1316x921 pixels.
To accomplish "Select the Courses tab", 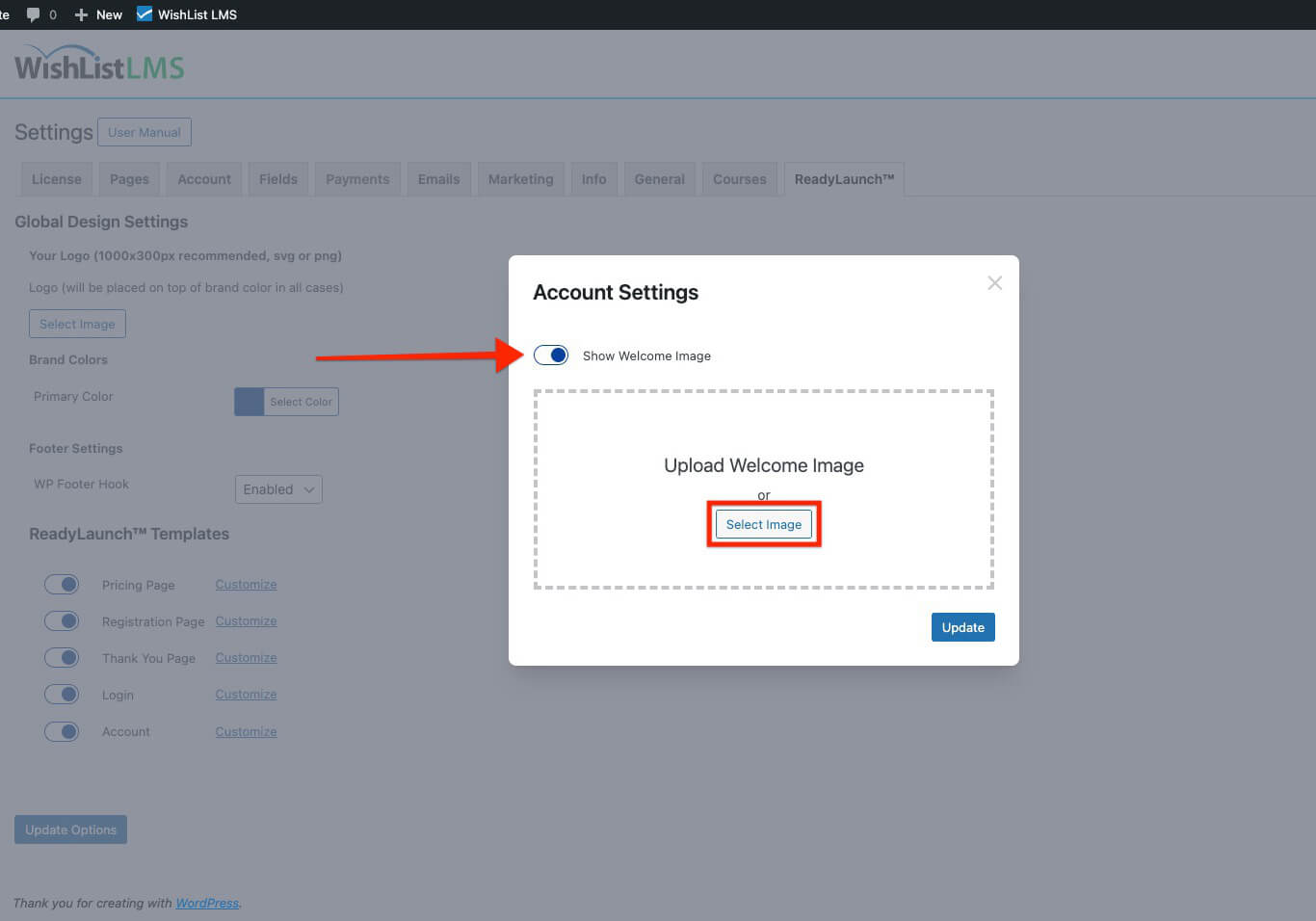I will click(x=739, y=178).
